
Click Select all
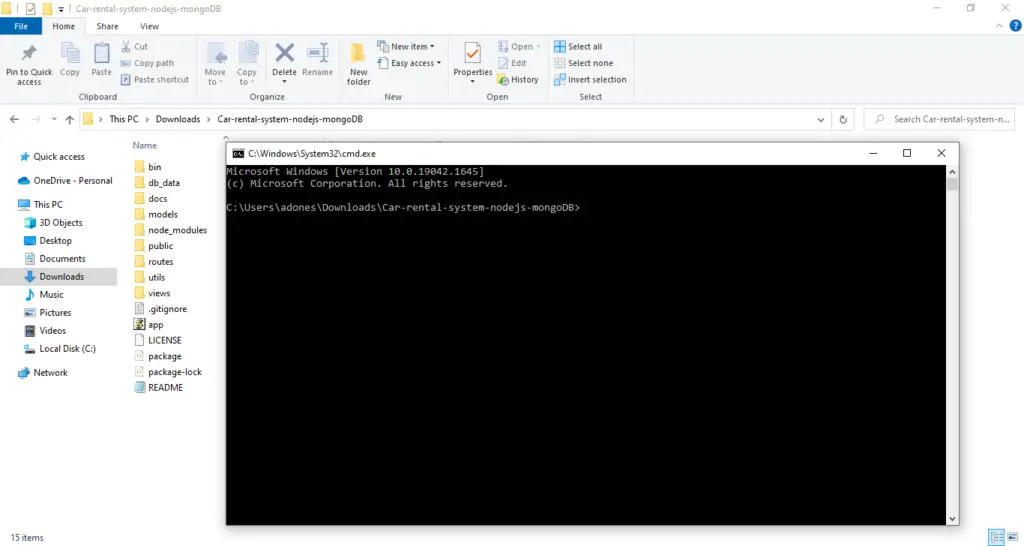pos(578,46)
